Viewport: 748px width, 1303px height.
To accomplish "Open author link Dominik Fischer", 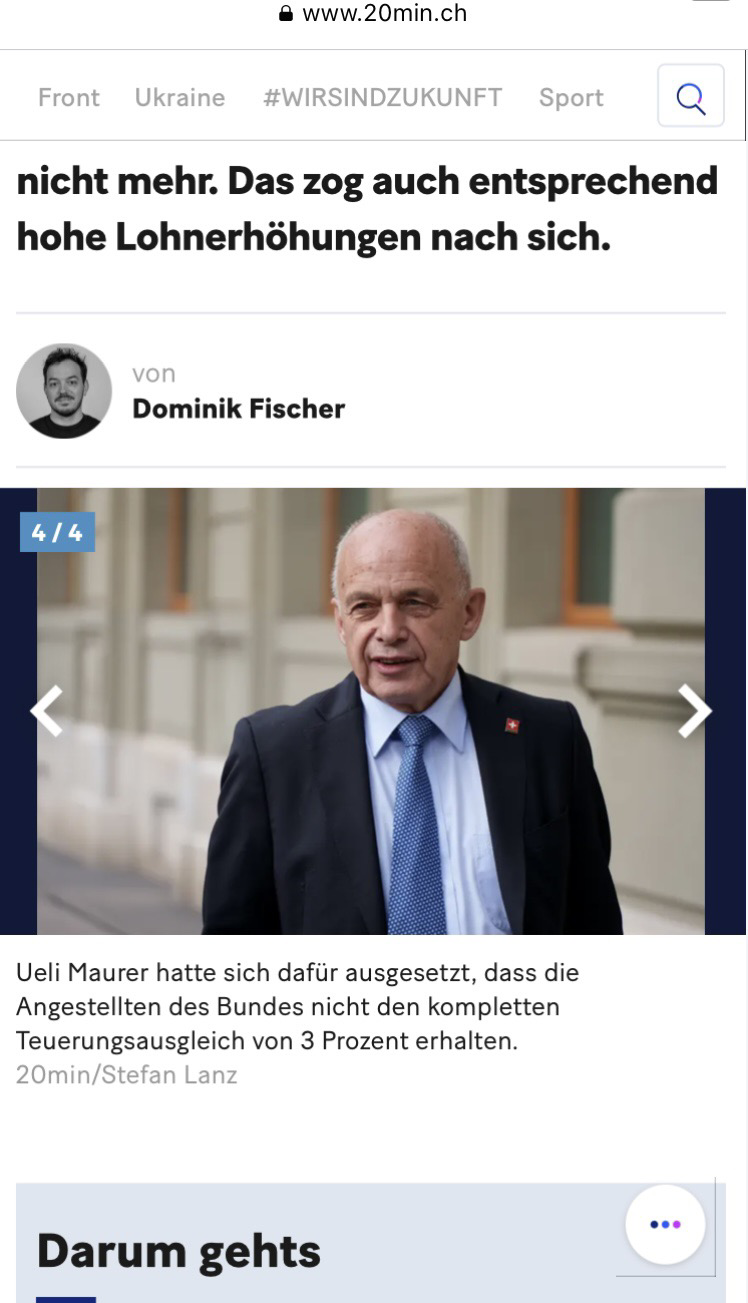I will point(238,408).
